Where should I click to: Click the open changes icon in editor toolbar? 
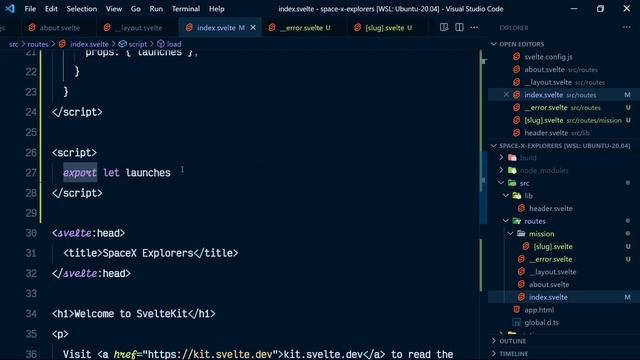click(x=444, y=27)
